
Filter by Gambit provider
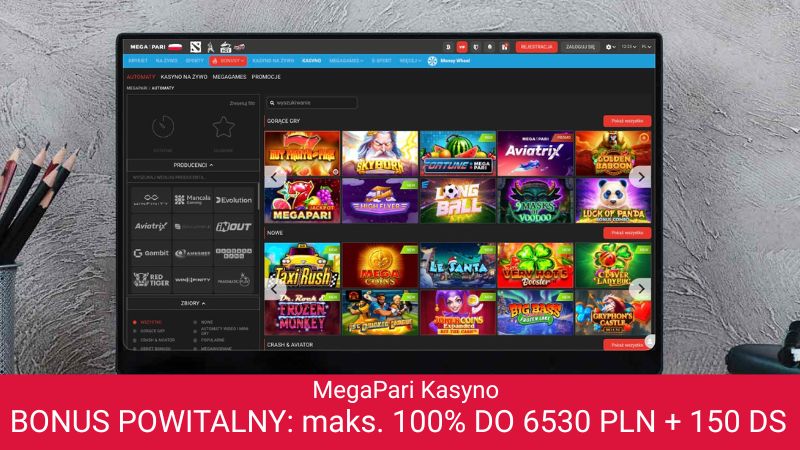click(x=151, y=253)
